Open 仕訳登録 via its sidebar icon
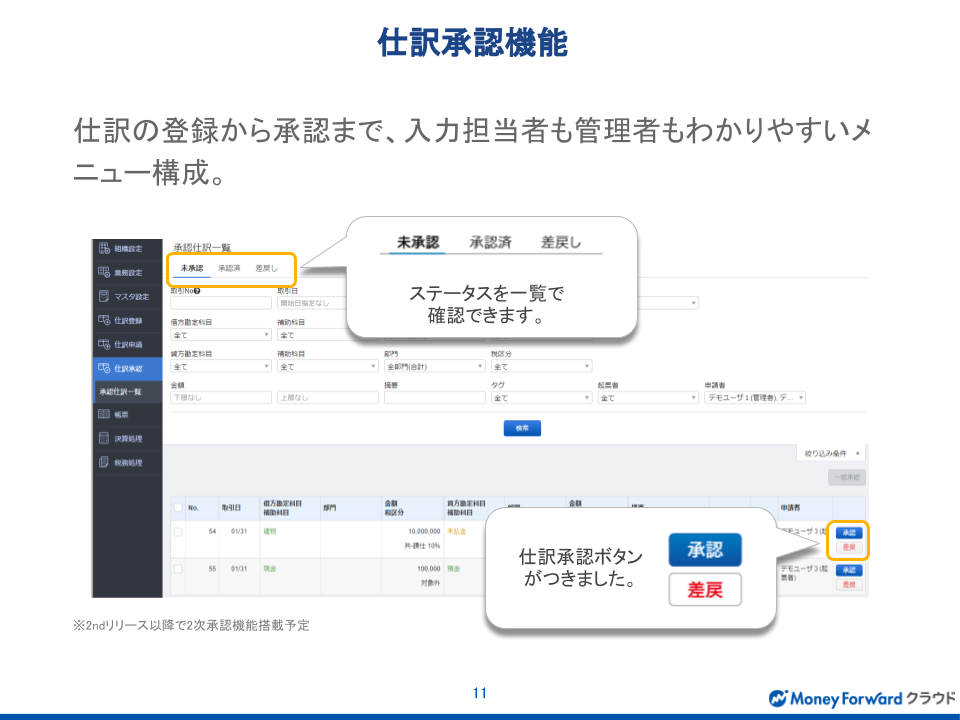The height and width of the screenshot is (720, 960). tap(103, 320)
